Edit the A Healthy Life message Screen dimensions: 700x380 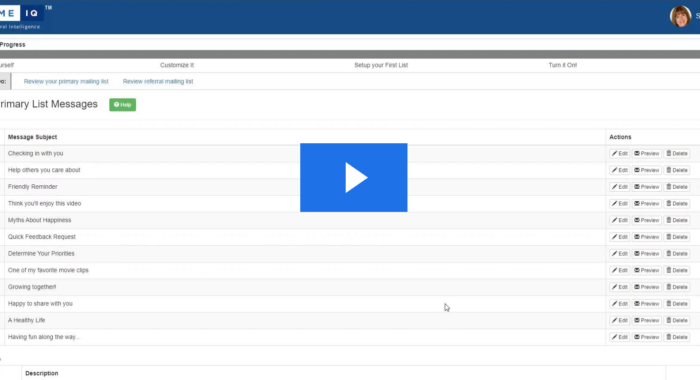(620, 320)
